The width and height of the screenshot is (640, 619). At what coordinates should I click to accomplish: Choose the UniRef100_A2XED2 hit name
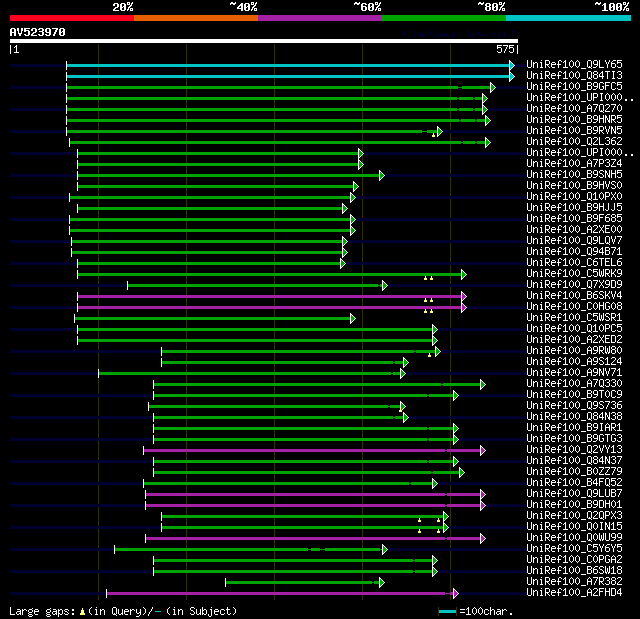(x=574, y=340)
